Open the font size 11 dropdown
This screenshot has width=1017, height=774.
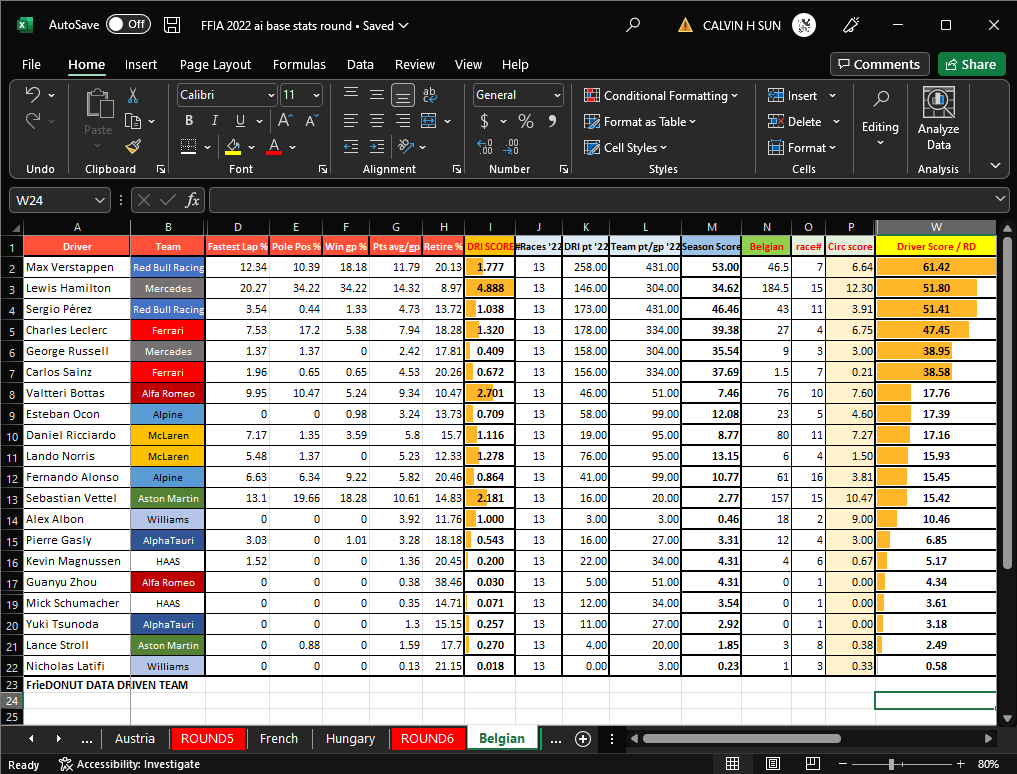pos(317,95)
